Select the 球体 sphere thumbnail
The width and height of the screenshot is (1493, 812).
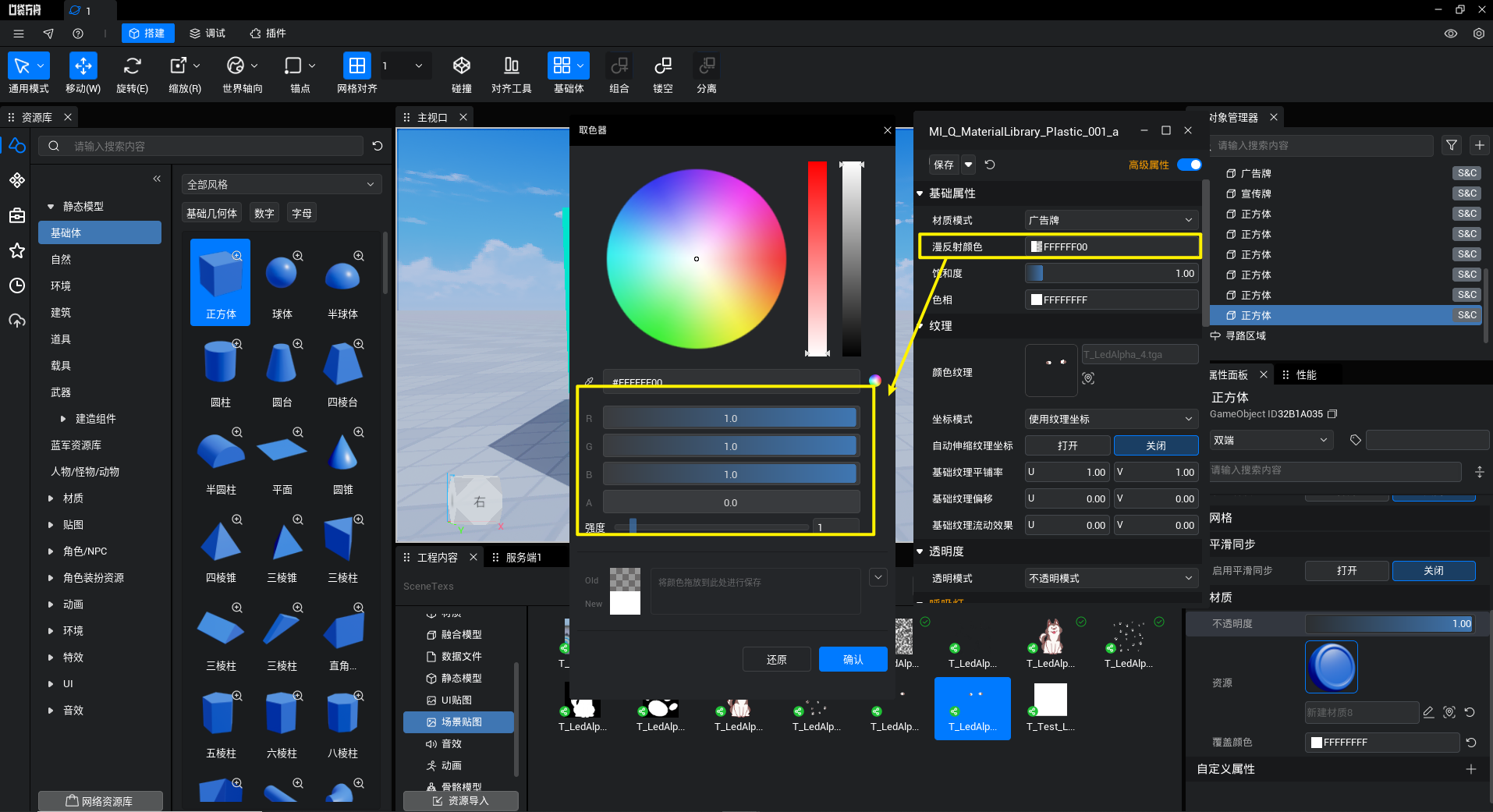coord(282,282)
